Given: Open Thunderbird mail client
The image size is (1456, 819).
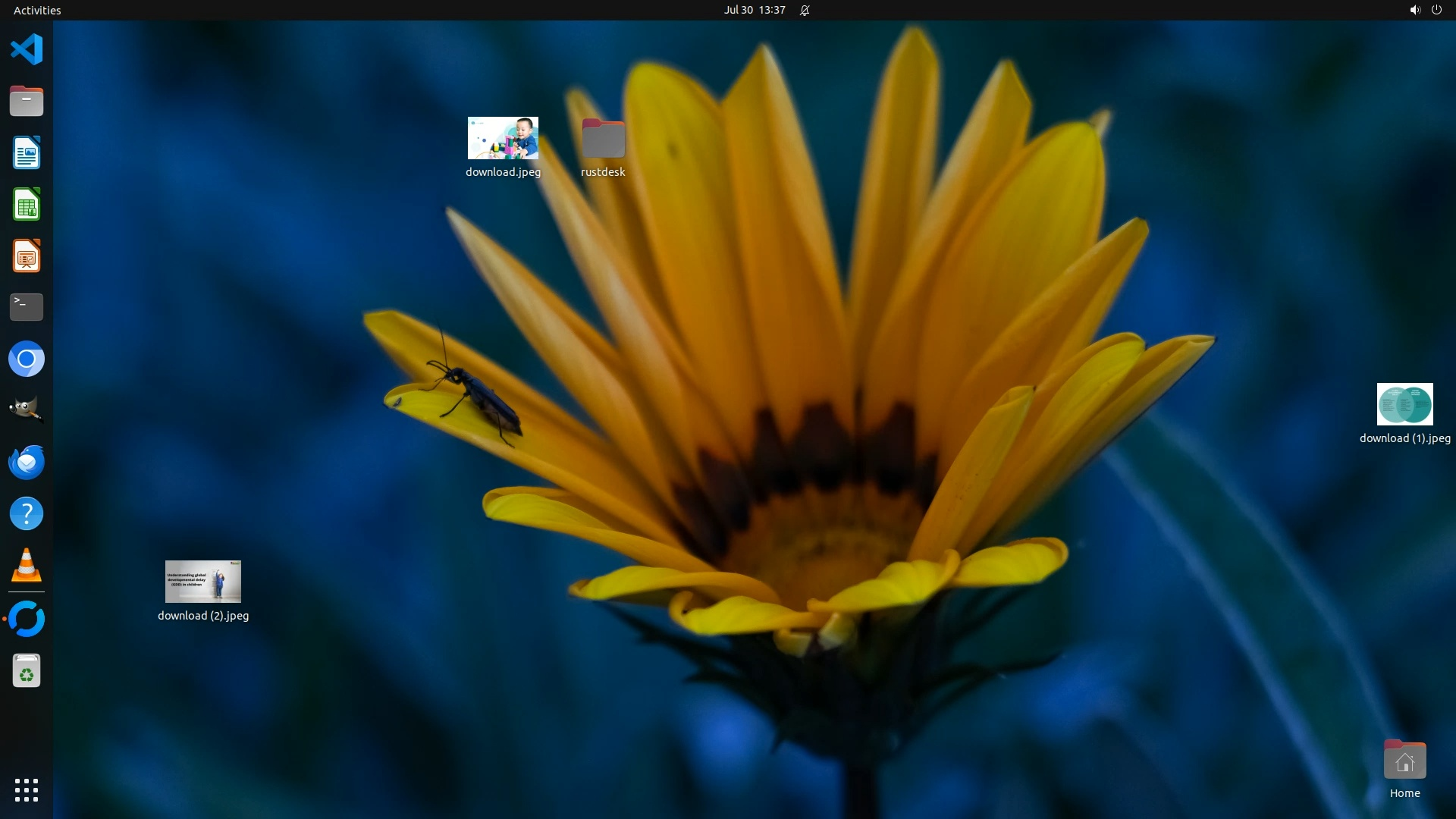Looking at the screenshot, I should pyautogui.click(x=27, y=462).
